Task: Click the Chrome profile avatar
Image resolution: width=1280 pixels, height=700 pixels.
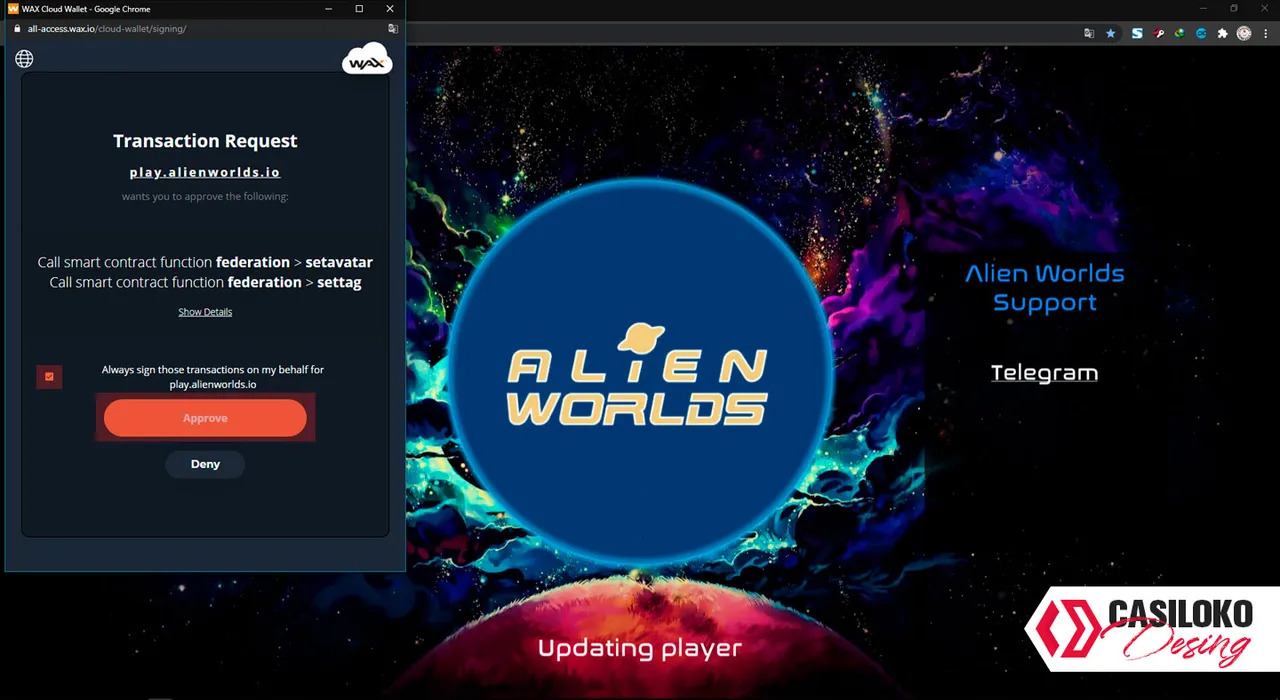Action: pyautogui.click(x=1244, y=33)
